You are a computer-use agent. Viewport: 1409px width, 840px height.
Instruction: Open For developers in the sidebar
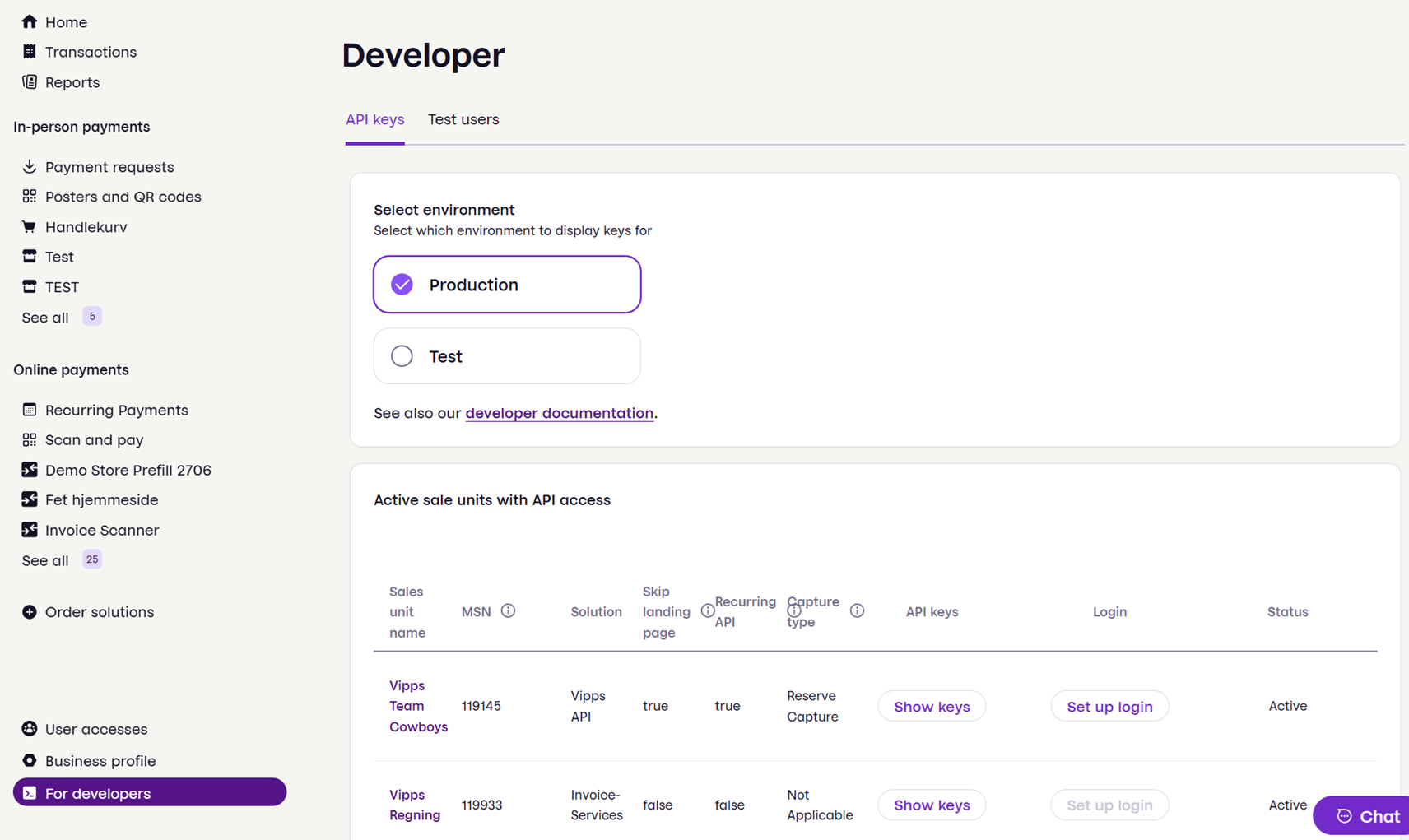150,792
